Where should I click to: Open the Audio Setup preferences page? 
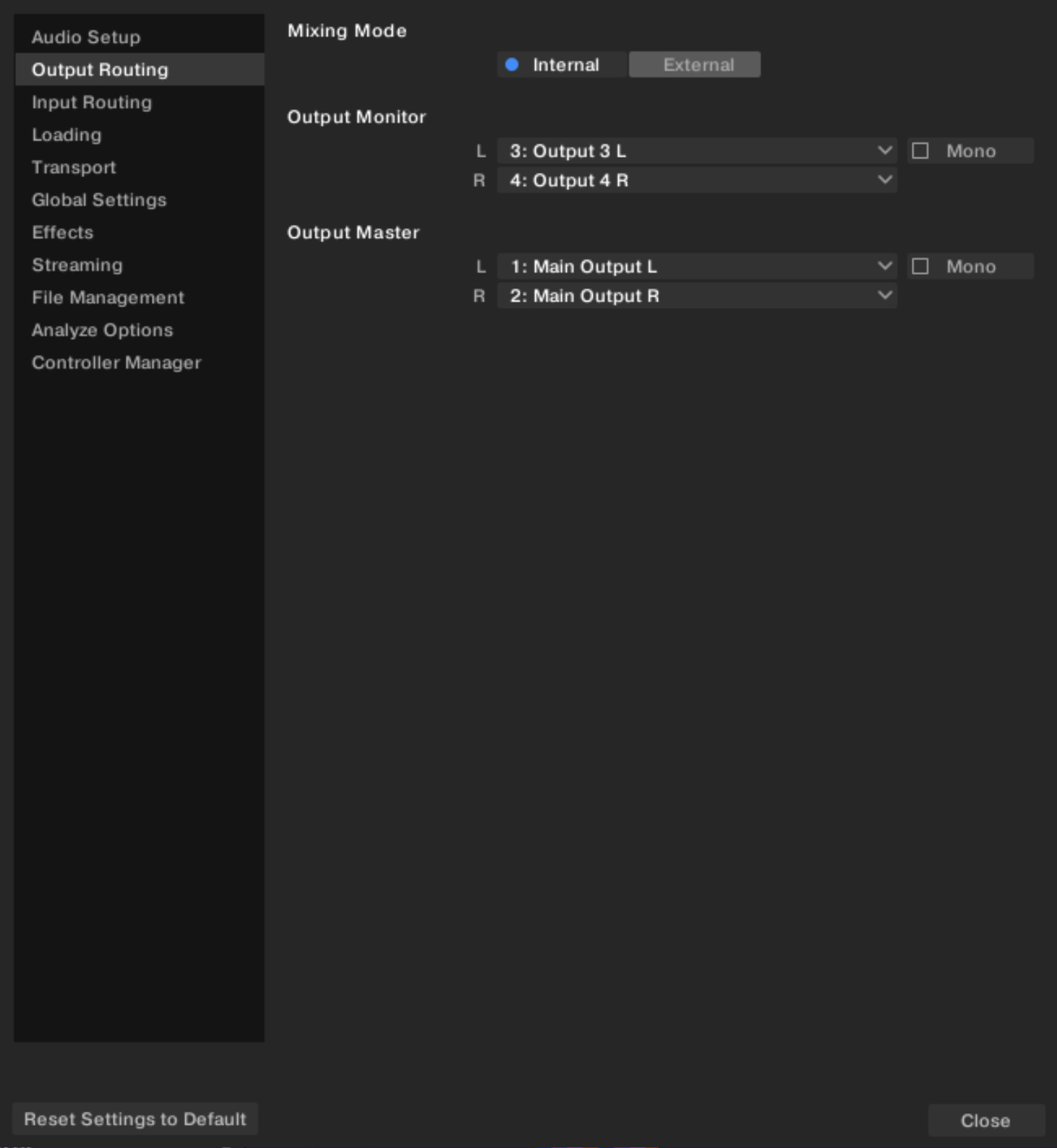(139, 37)
